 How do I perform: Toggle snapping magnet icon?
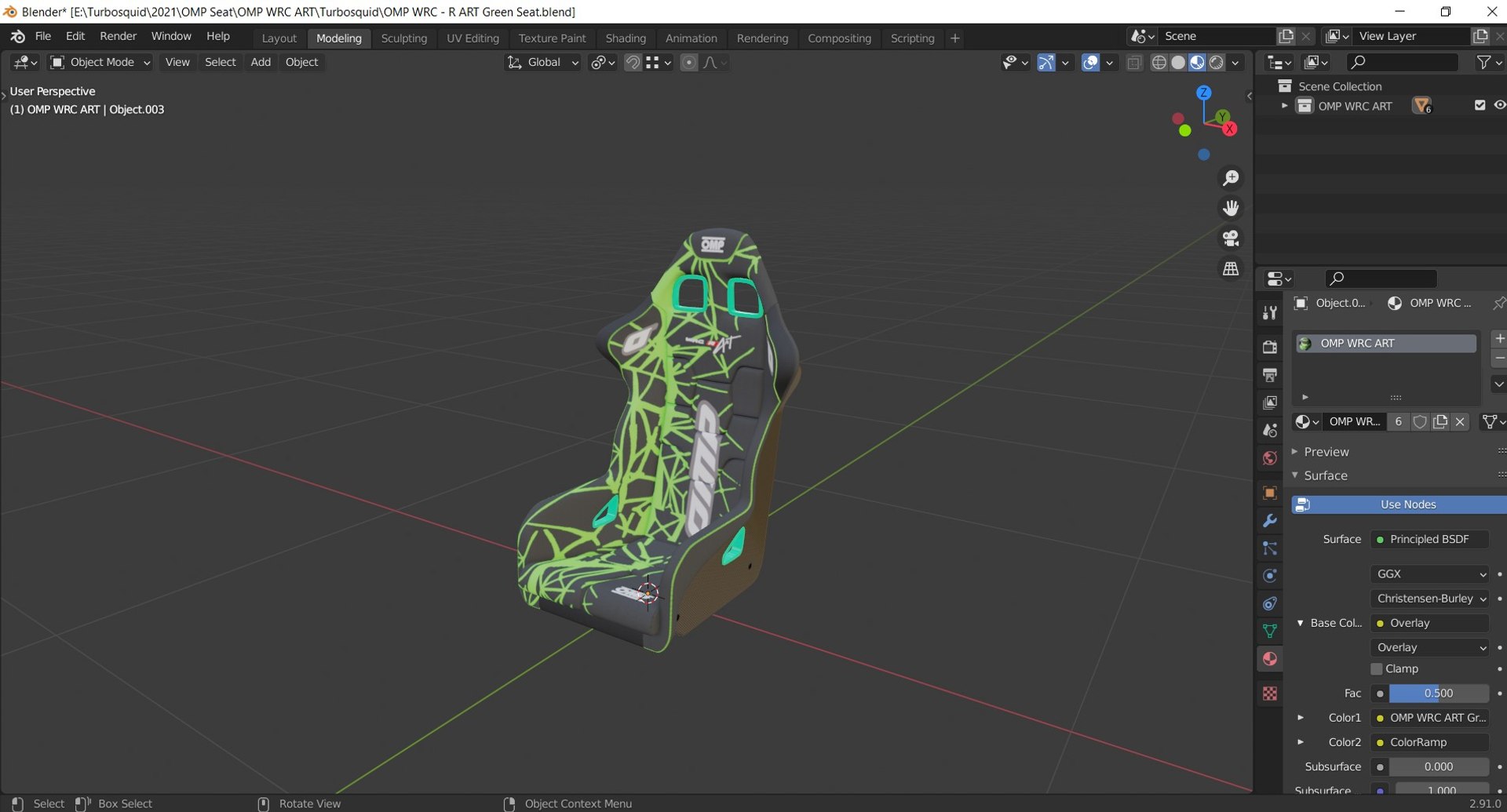coord(633,63)
